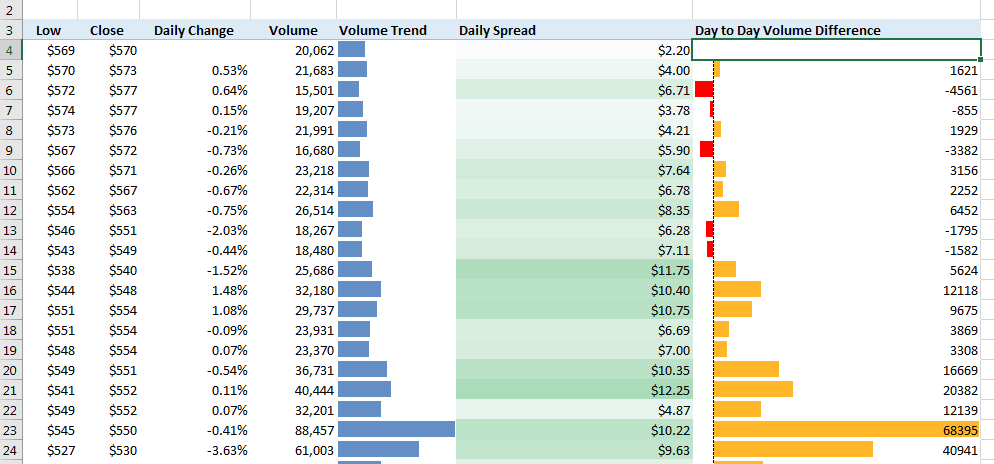Click daily spread cell $4.87
Image resolution: width=994 pixels, height=464 pixels.
coord(574,411)
